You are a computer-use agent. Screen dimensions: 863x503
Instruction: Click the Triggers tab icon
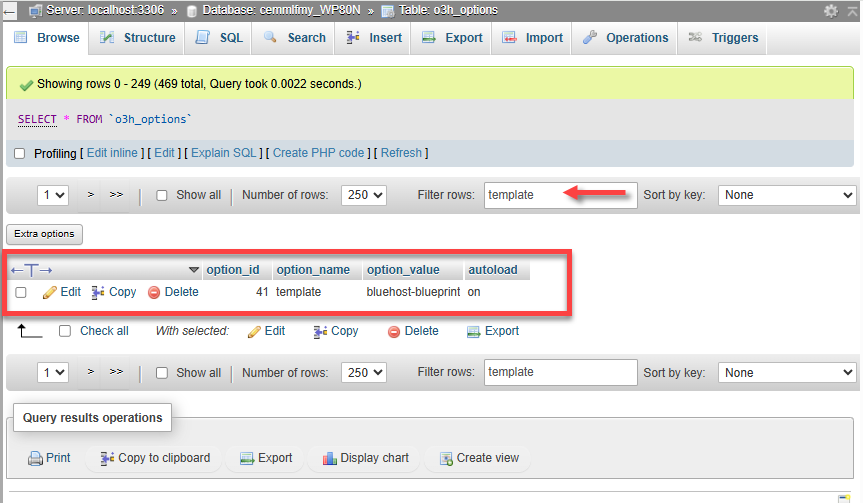pyautogui.click(x=695, y=37)
